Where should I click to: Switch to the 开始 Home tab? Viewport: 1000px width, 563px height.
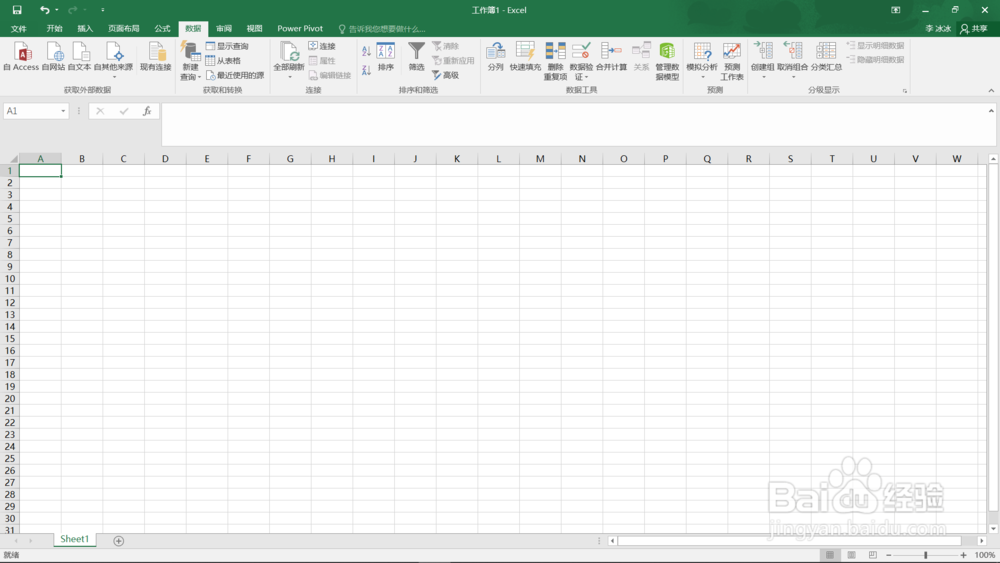[54, 29]
